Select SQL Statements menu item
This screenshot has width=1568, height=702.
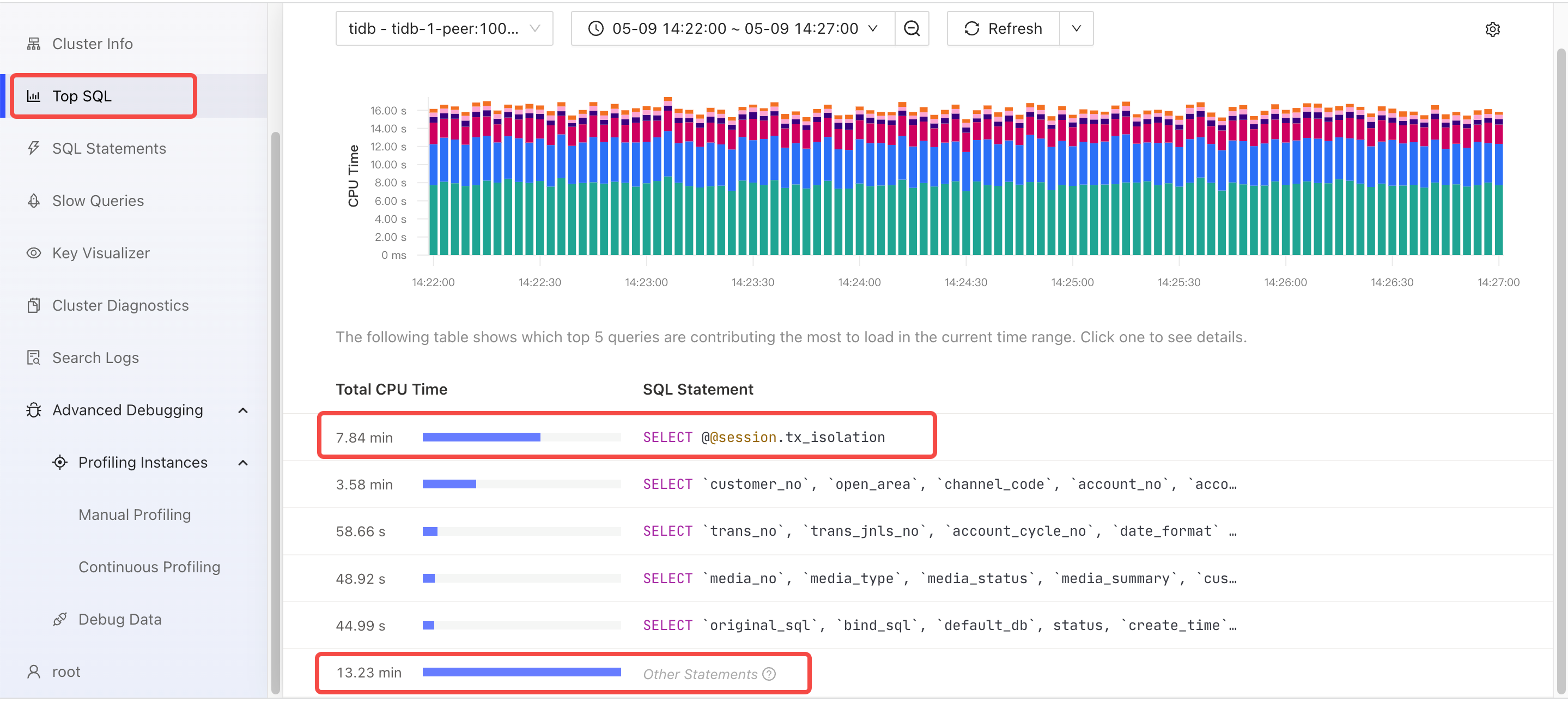[109, 147]
